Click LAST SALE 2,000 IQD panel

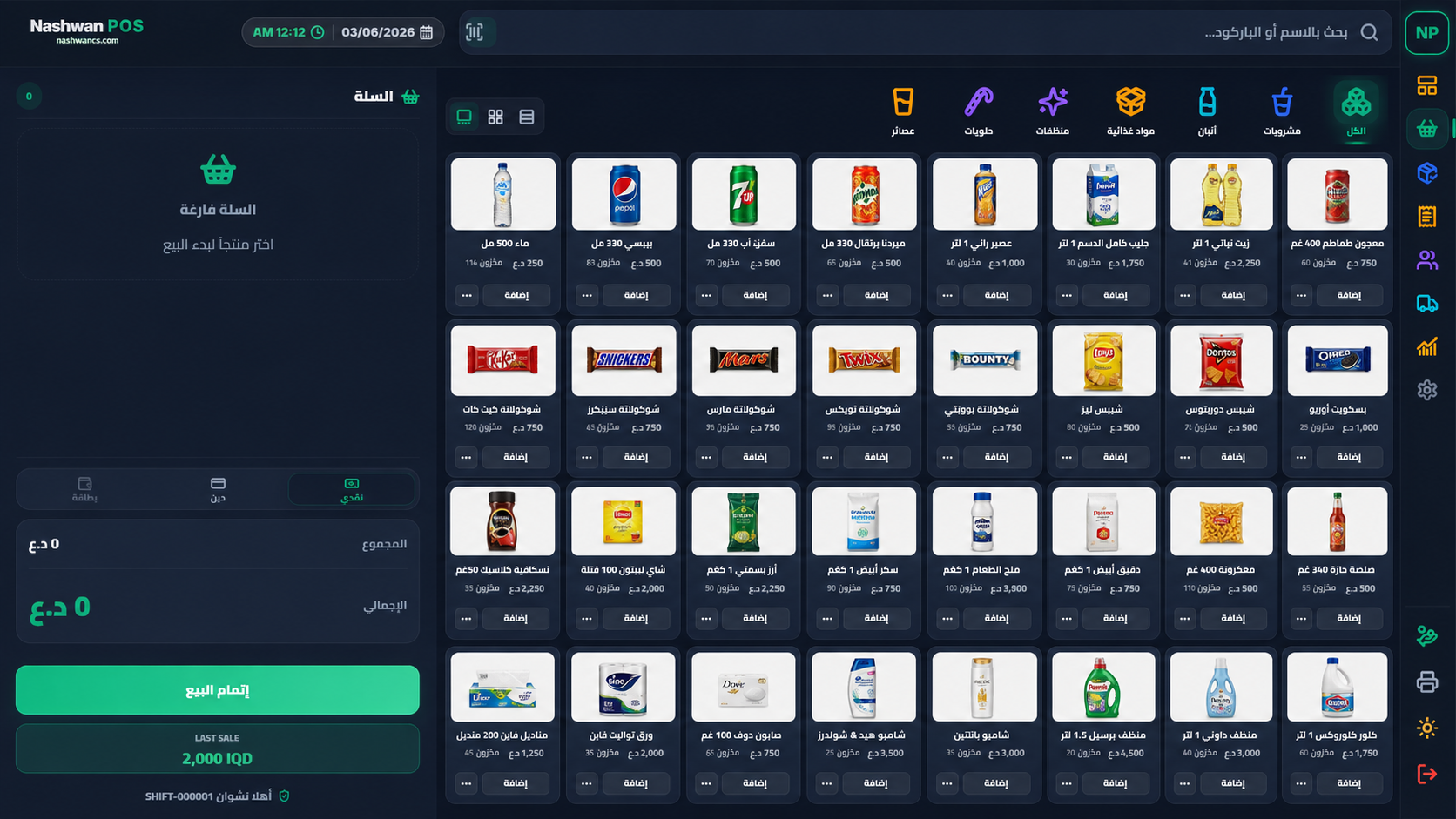pyautogui.click(x=218, y=749)
